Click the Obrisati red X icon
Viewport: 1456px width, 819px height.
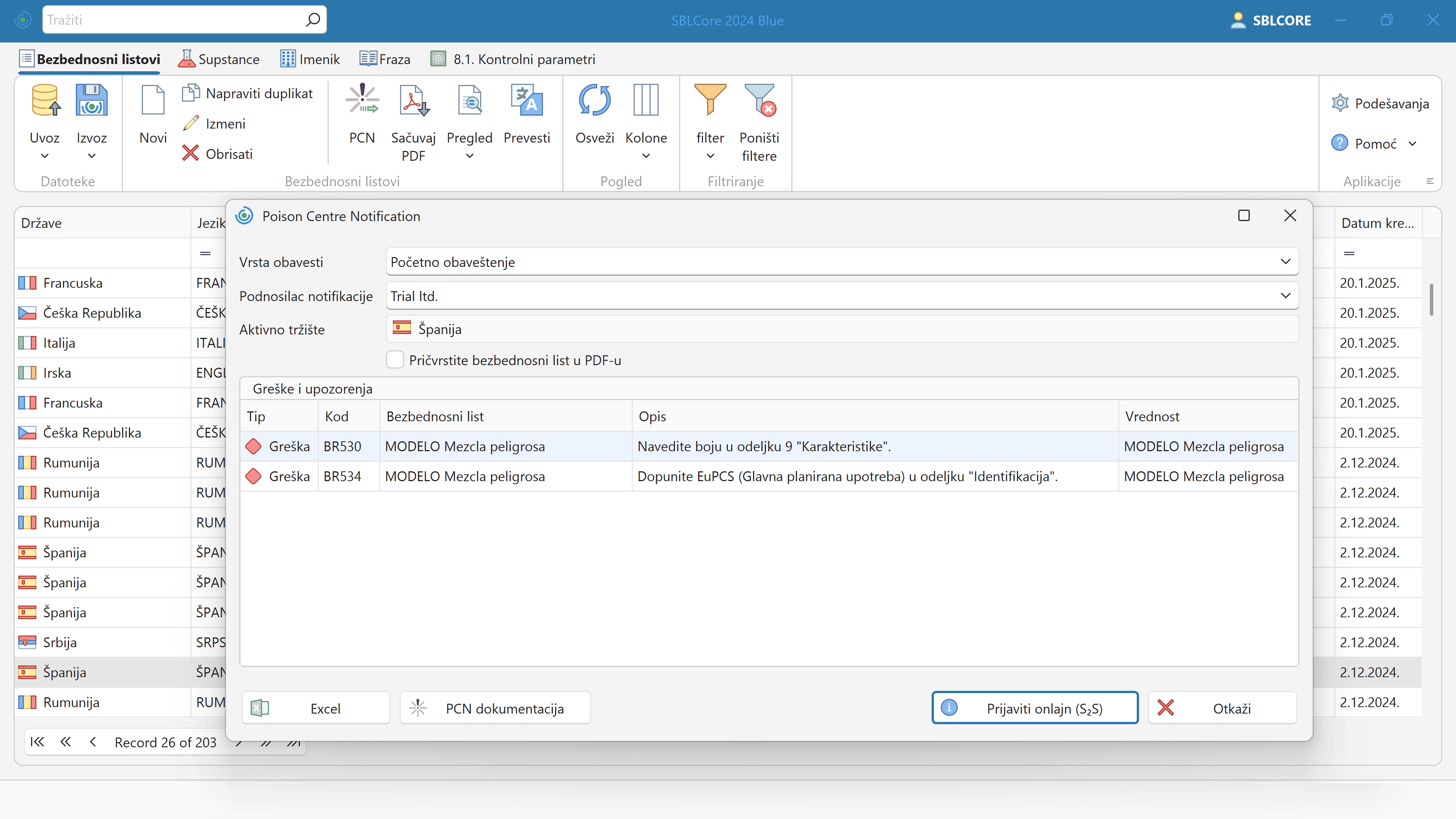(x=190, y=153)
